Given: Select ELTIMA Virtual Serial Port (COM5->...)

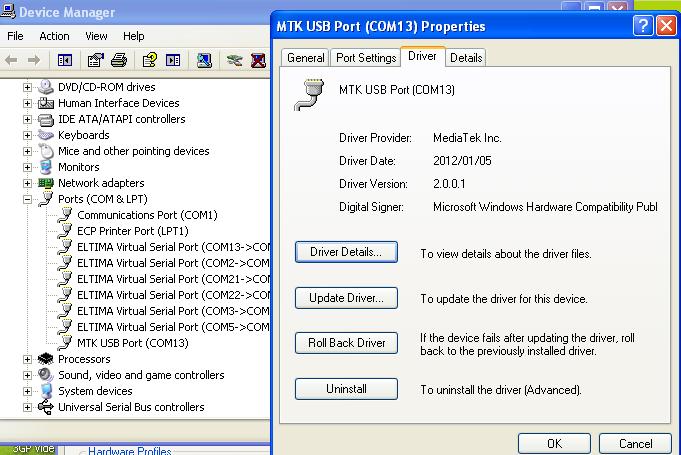Looking at the screenshot, I should point(173,327).
